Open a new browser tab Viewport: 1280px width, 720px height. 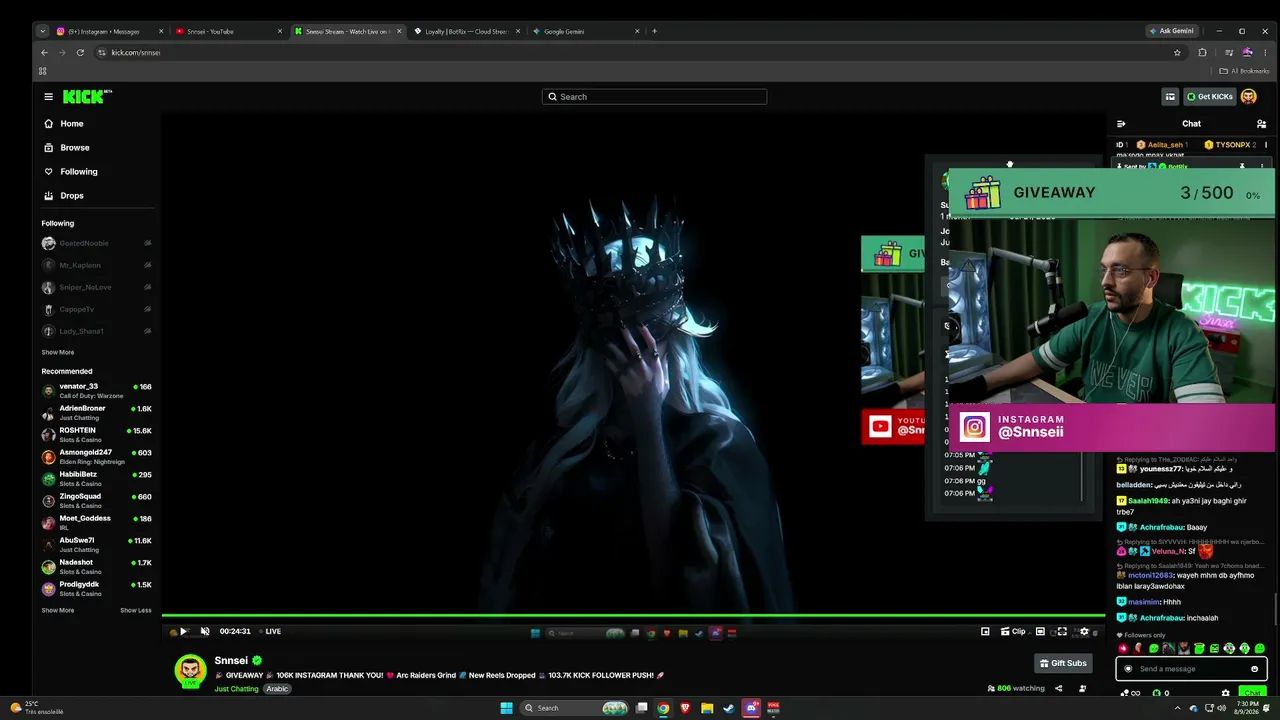(x=654, y=31)
